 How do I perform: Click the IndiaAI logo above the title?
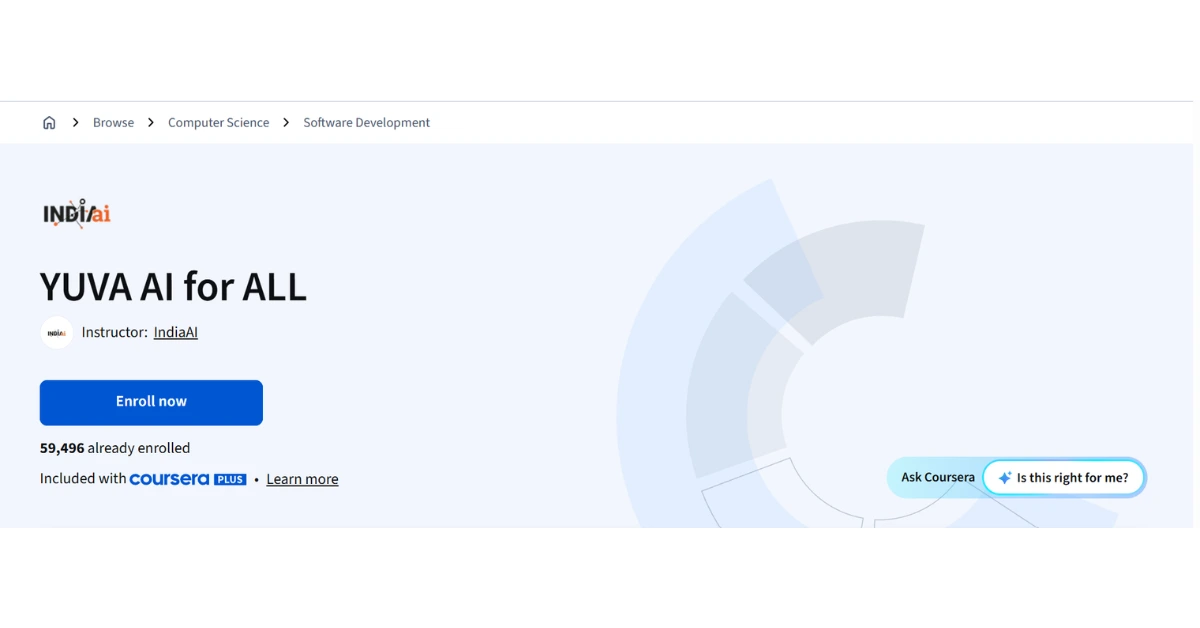coord(77,213)
